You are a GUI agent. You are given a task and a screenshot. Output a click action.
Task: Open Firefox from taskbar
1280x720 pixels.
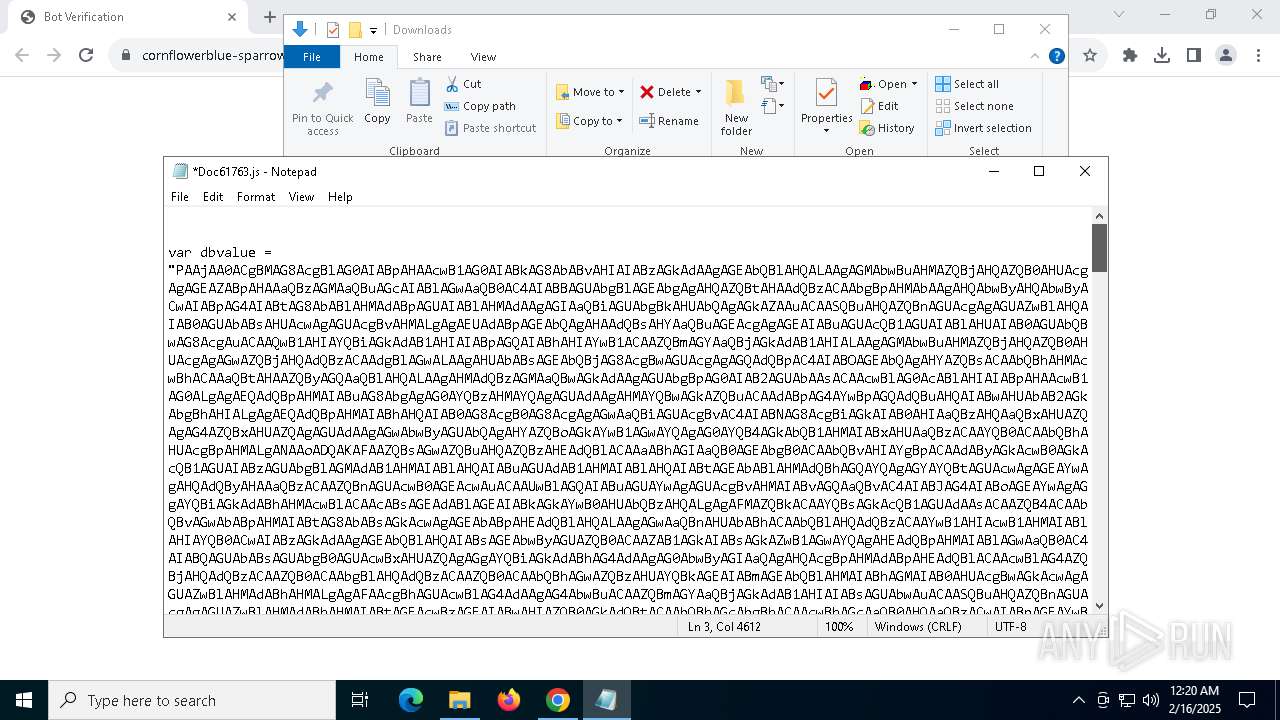[x=509, y=700]
